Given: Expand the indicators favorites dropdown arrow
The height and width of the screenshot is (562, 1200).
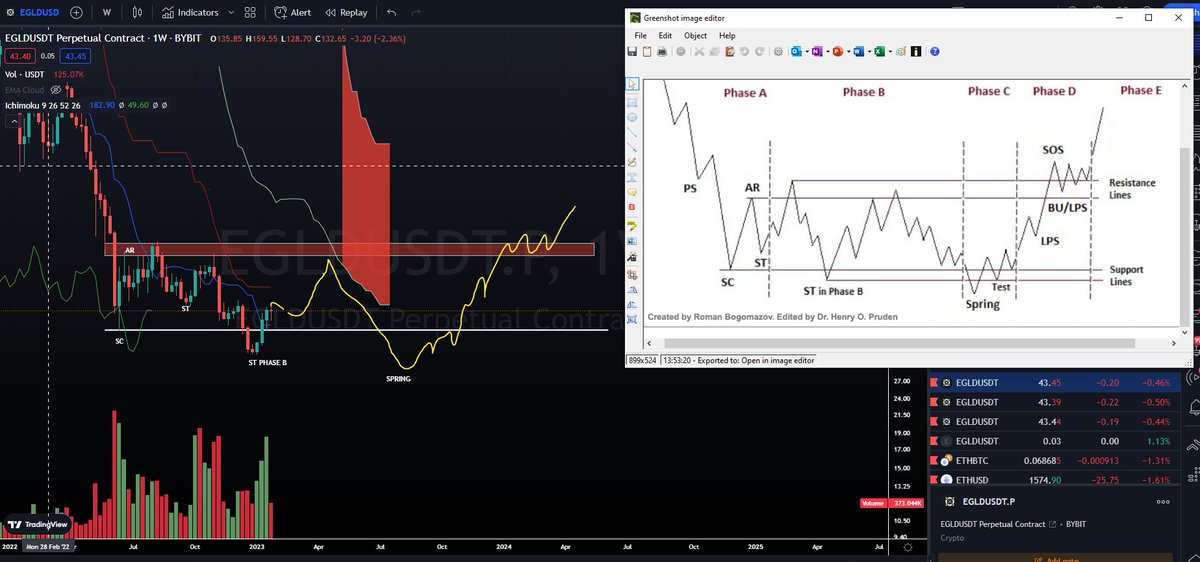Looking at the screenshot, I should (x=231, y=13).
